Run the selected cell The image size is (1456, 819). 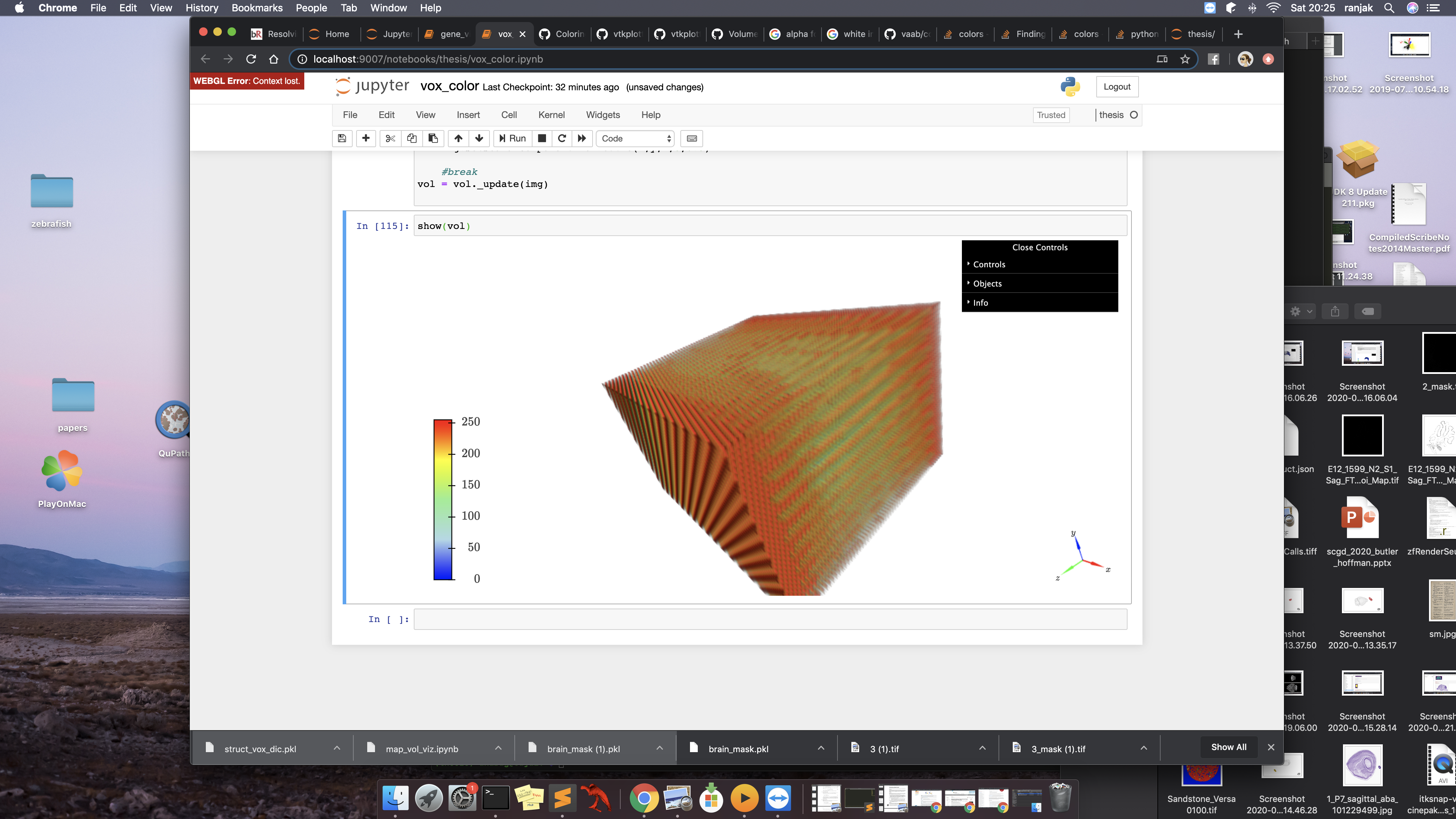click(x=512, y=139)
